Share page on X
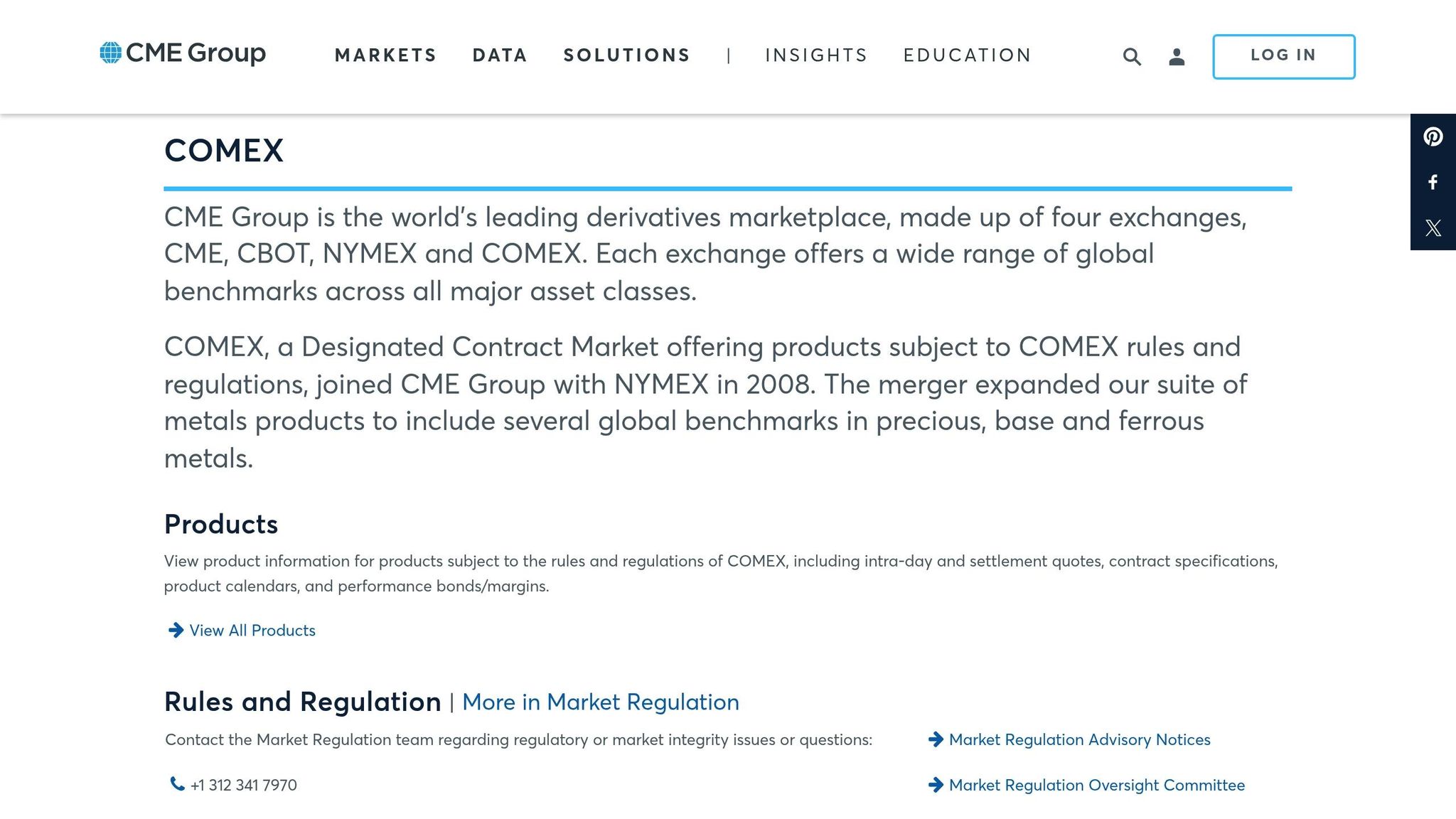 1433,227
